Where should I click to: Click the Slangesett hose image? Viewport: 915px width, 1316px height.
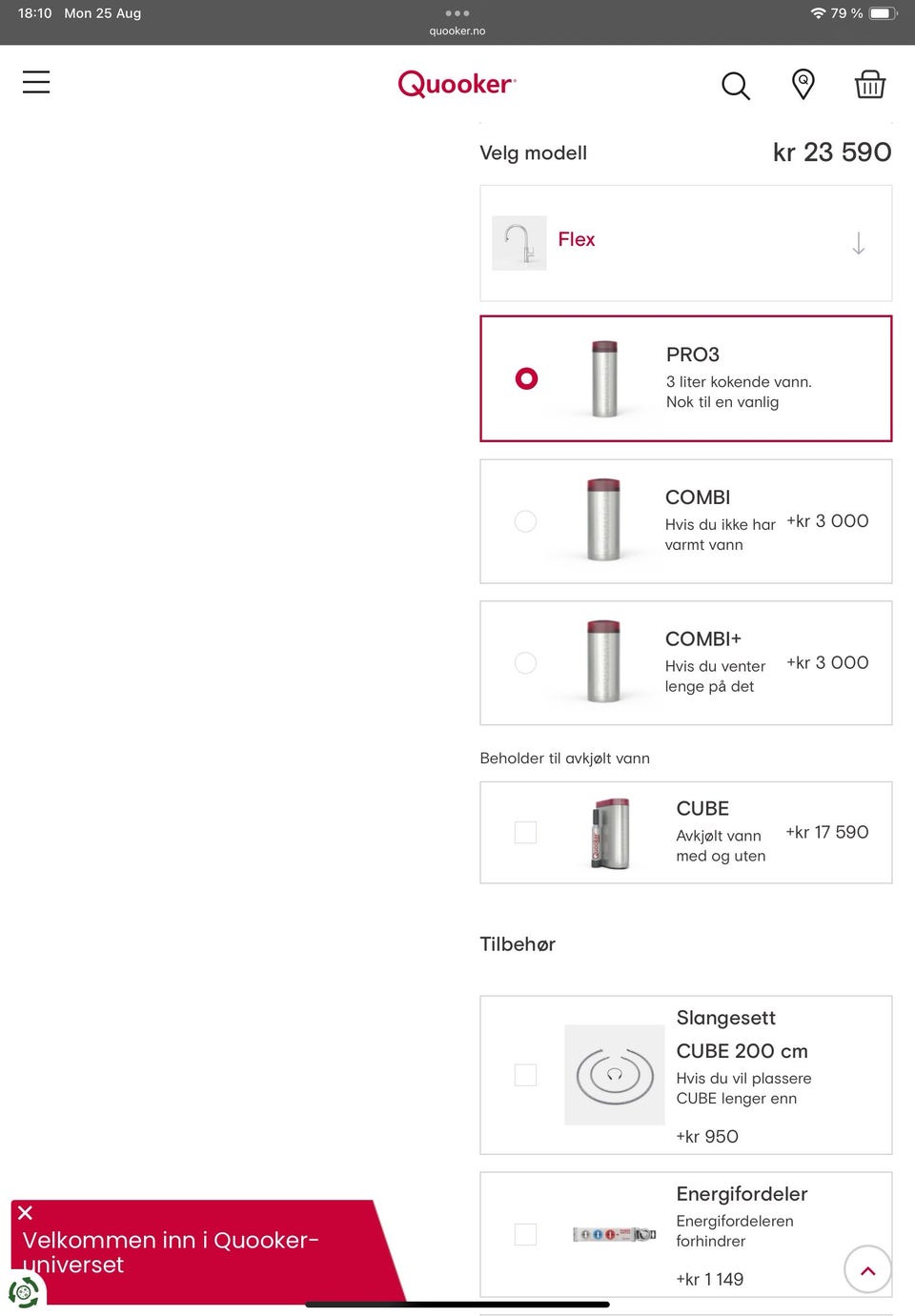pyautogui.click(x=615, y=1075)
